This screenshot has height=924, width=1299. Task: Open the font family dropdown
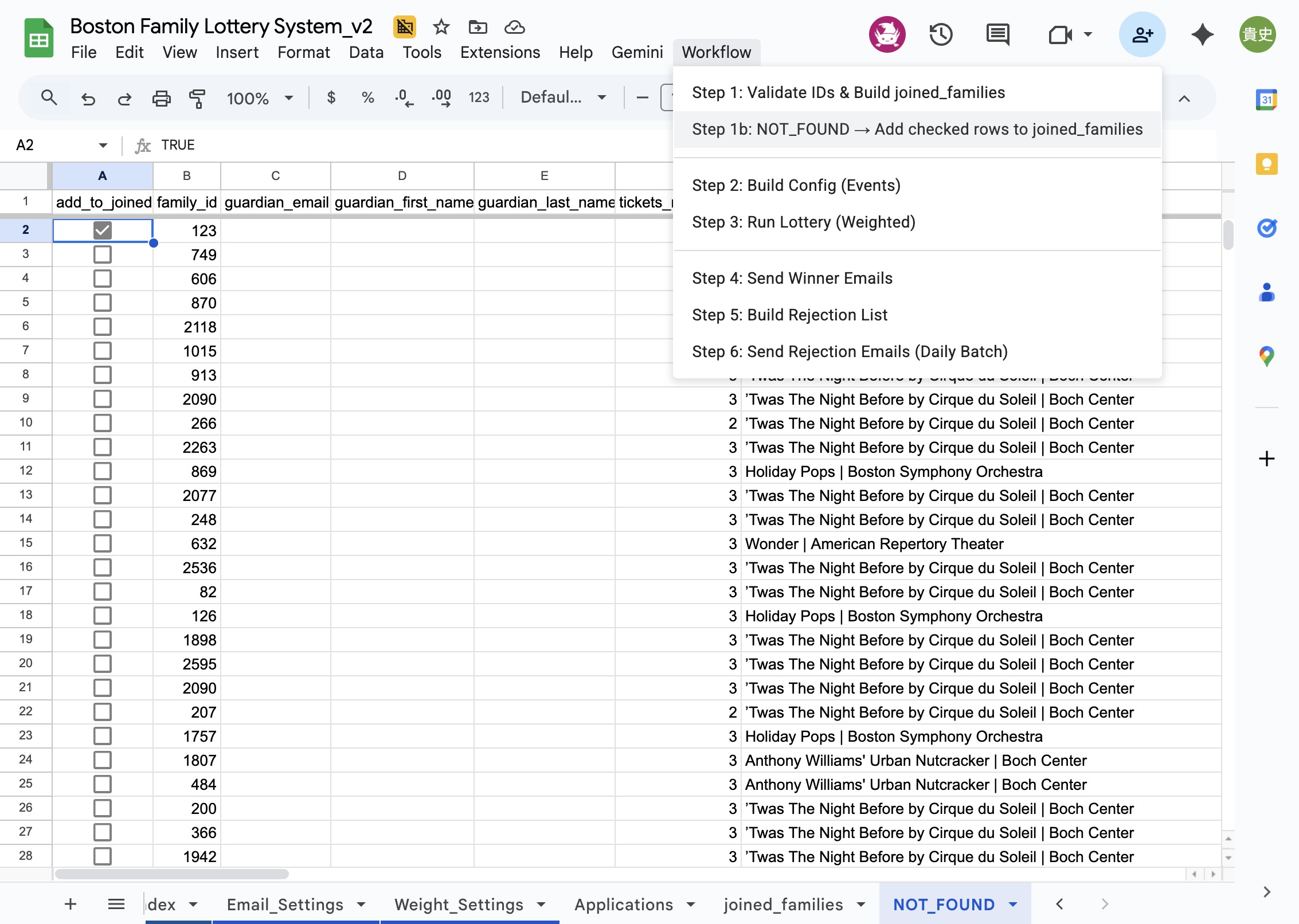click(x=563, y=97)
